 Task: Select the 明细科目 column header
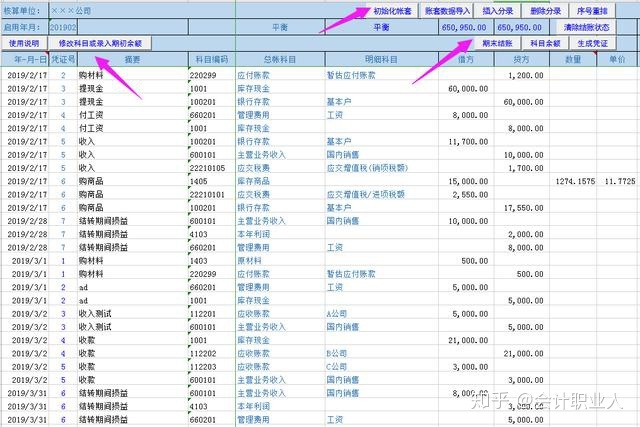point(381,60)
